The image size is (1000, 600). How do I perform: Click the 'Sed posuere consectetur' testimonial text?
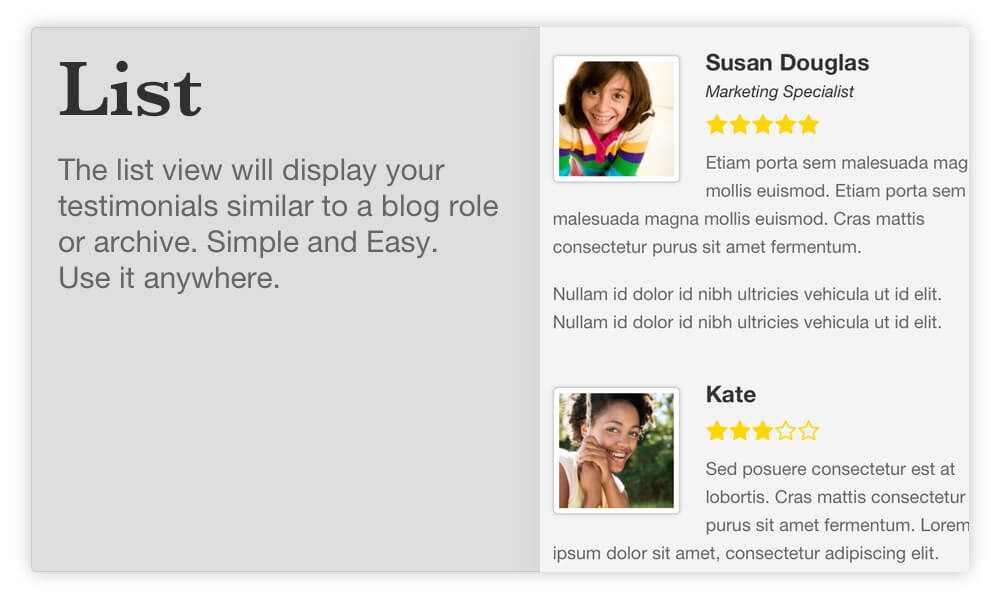760,511
